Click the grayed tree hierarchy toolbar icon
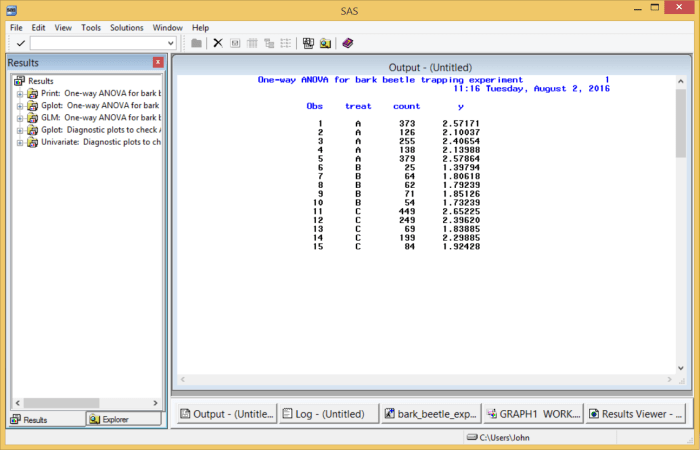The height and width of the screenshot is (450, 700). pyautogui.click(x=269, y=43)
